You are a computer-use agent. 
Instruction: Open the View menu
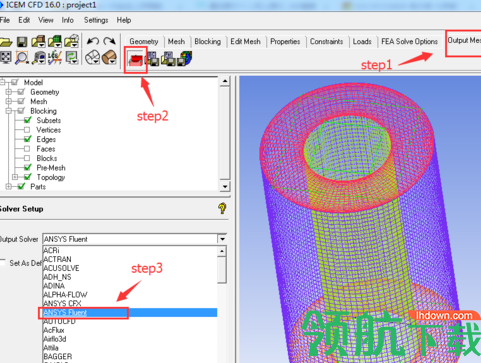pos(46,20)
